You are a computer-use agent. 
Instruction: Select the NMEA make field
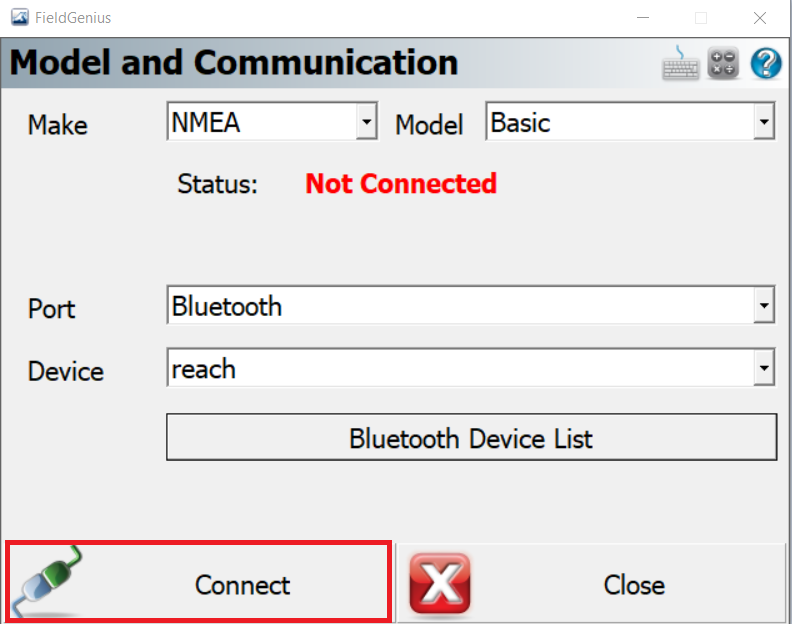272,121
